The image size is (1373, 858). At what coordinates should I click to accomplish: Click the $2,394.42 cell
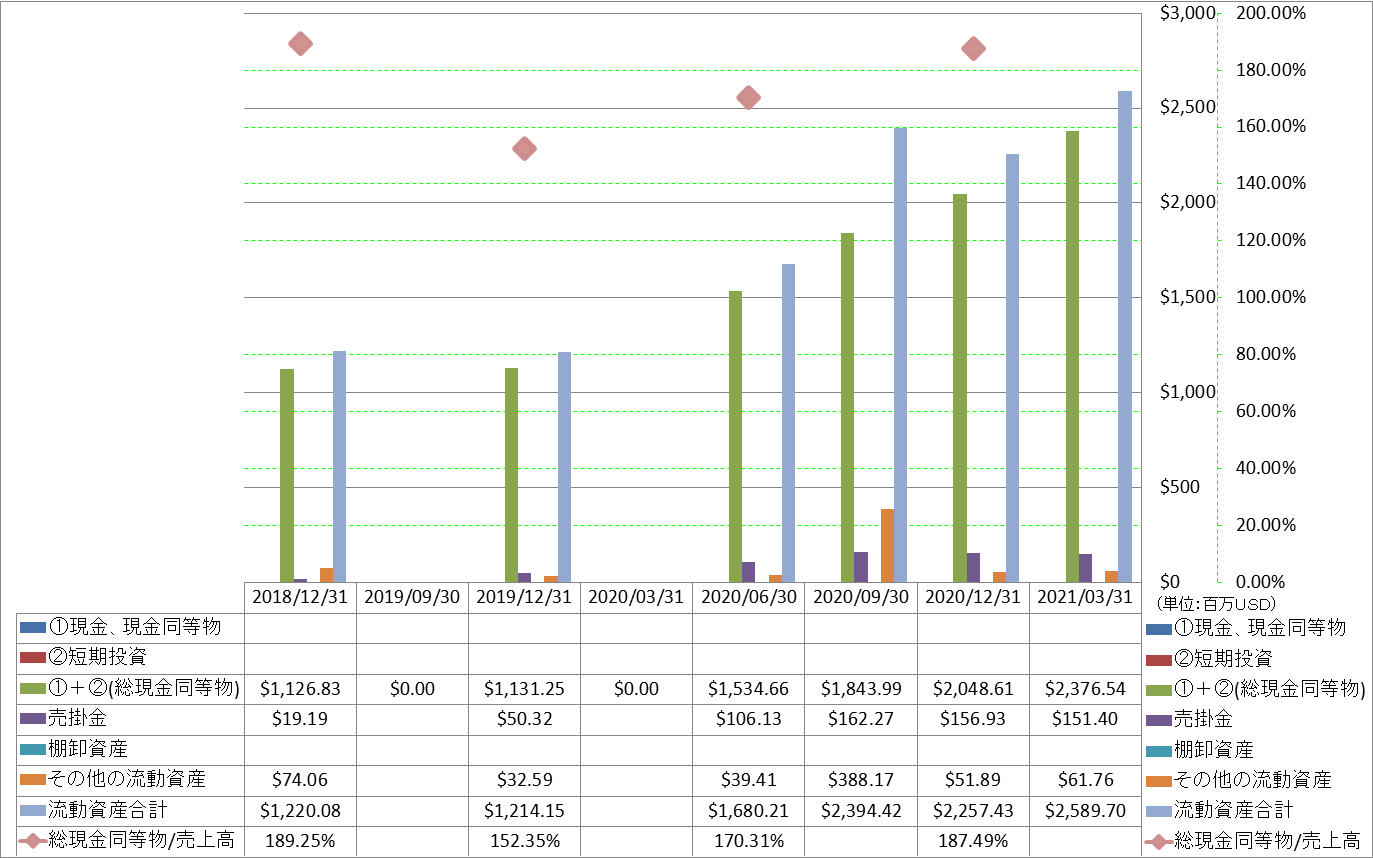[x=860, y=811]
